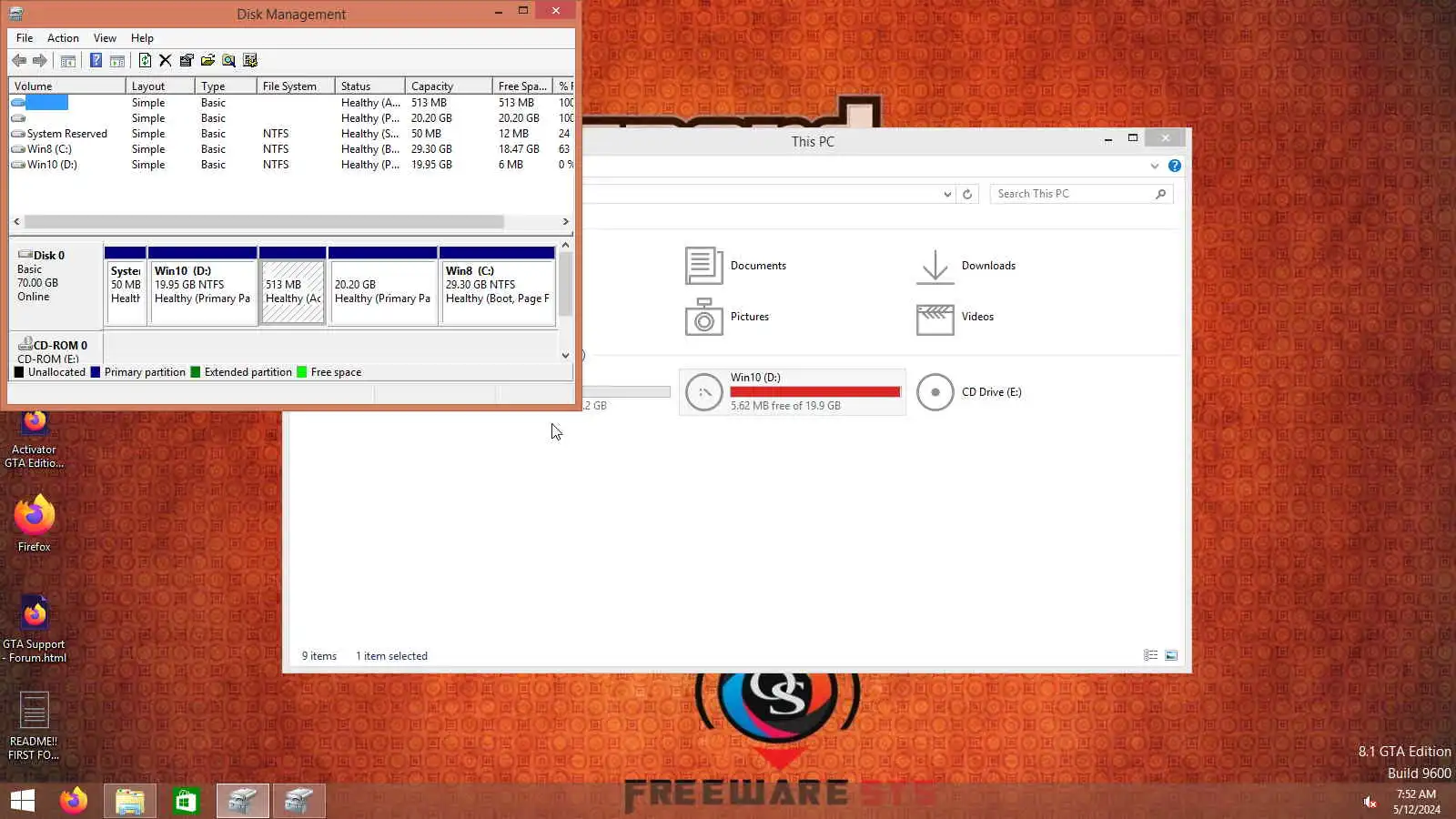Select the CD Drive (E:) icon
Screen dimensions: 1456x819
(x=935, y=392)
